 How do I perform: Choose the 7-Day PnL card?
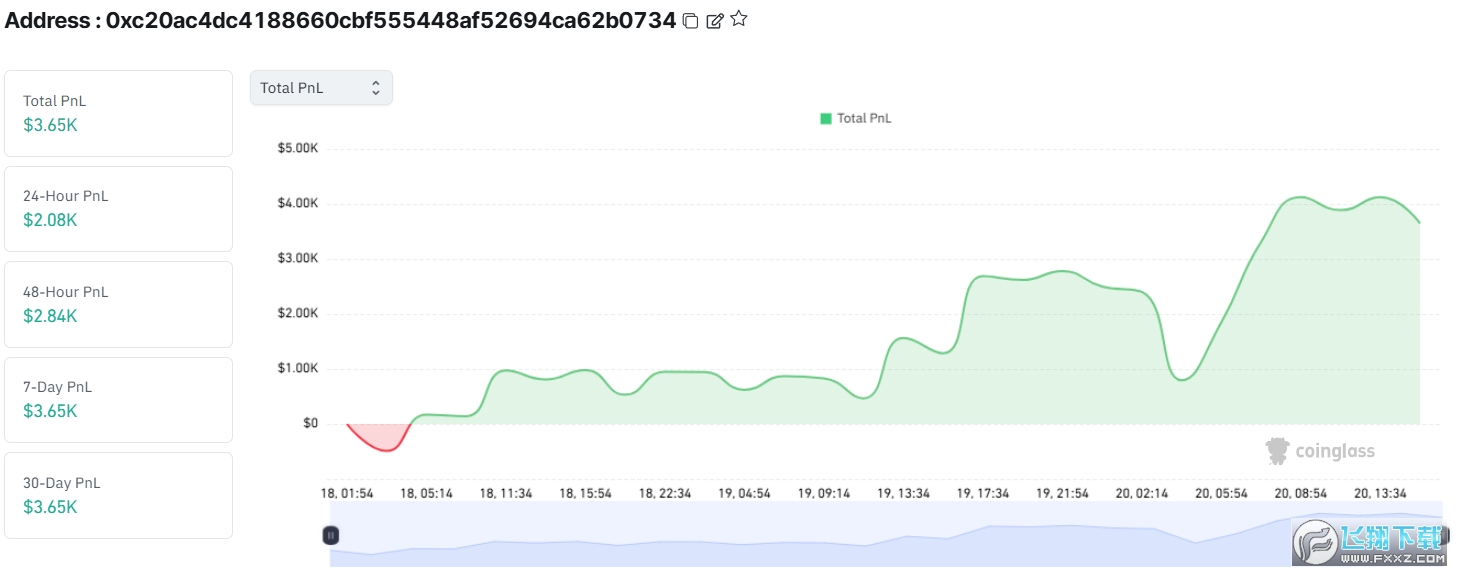point(118,399)
